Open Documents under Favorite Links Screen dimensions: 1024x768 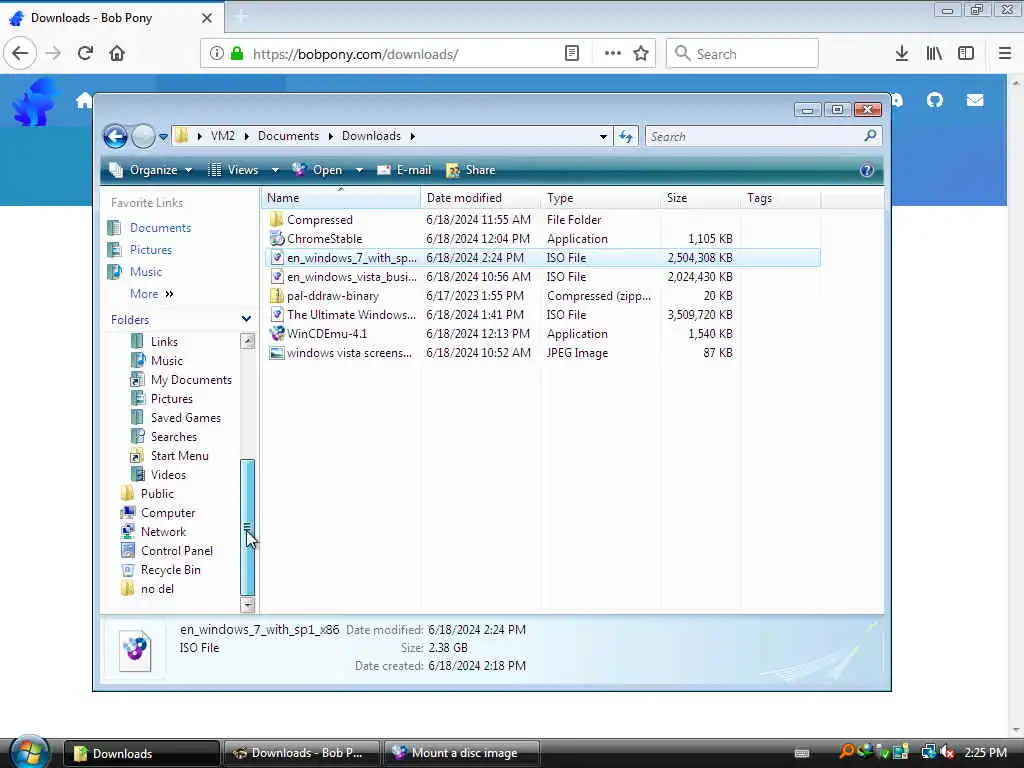coord(160,228)
